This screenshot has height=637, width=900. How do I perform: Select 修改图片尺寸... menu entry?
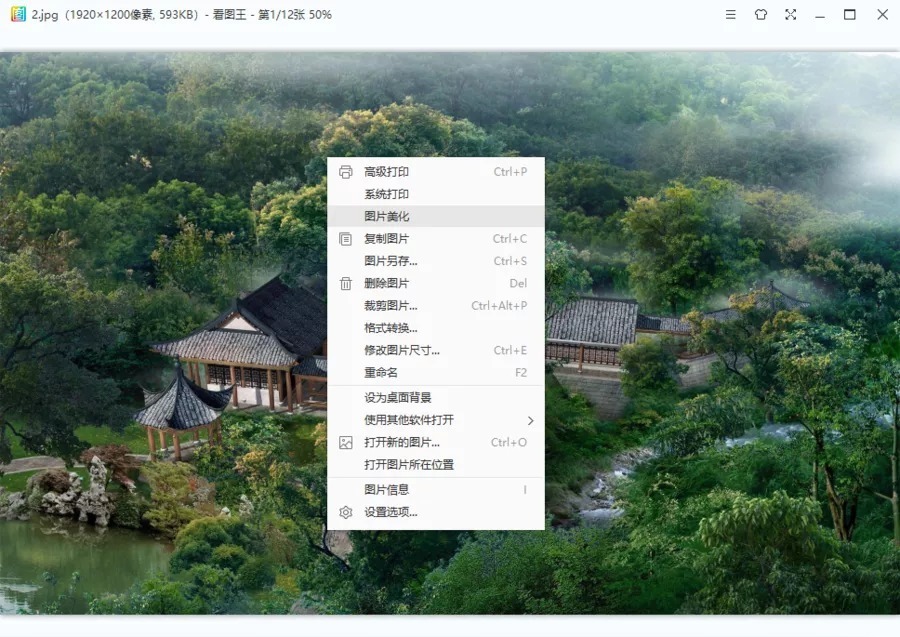click(x=401, y=350)
